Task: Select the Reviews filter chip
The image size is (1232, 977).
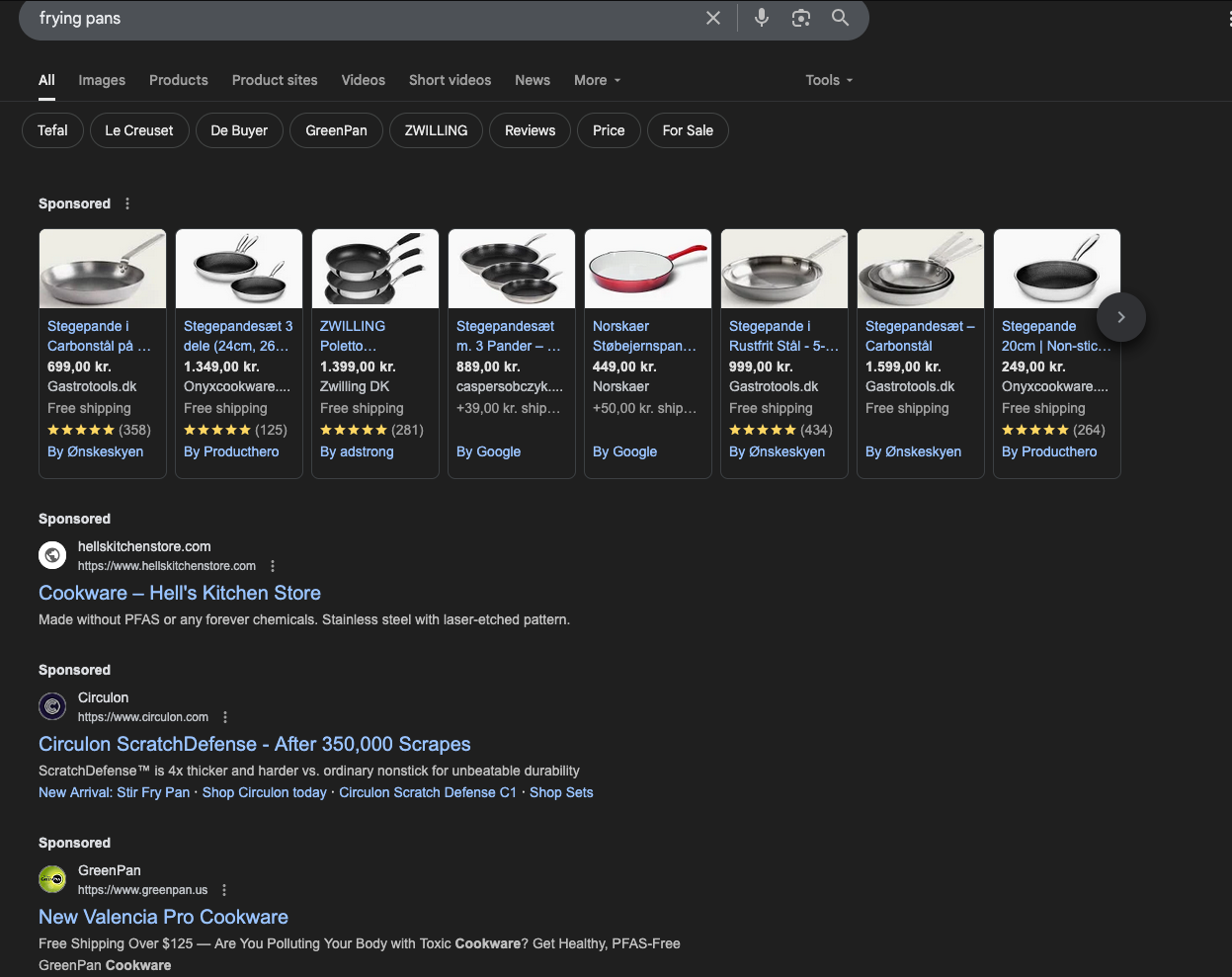Action: 530,130
